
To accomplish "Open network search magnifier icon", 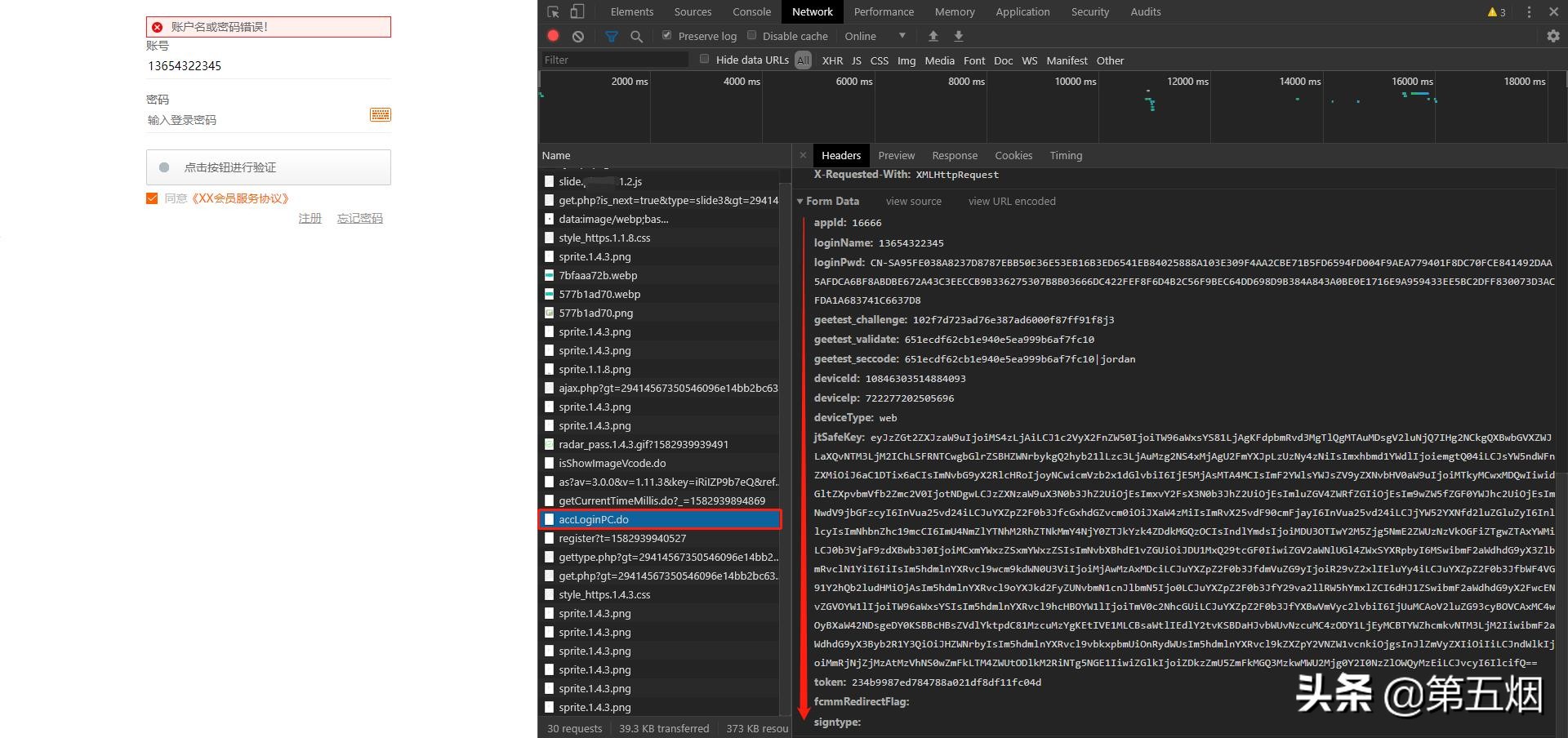I will click(637, 36).
